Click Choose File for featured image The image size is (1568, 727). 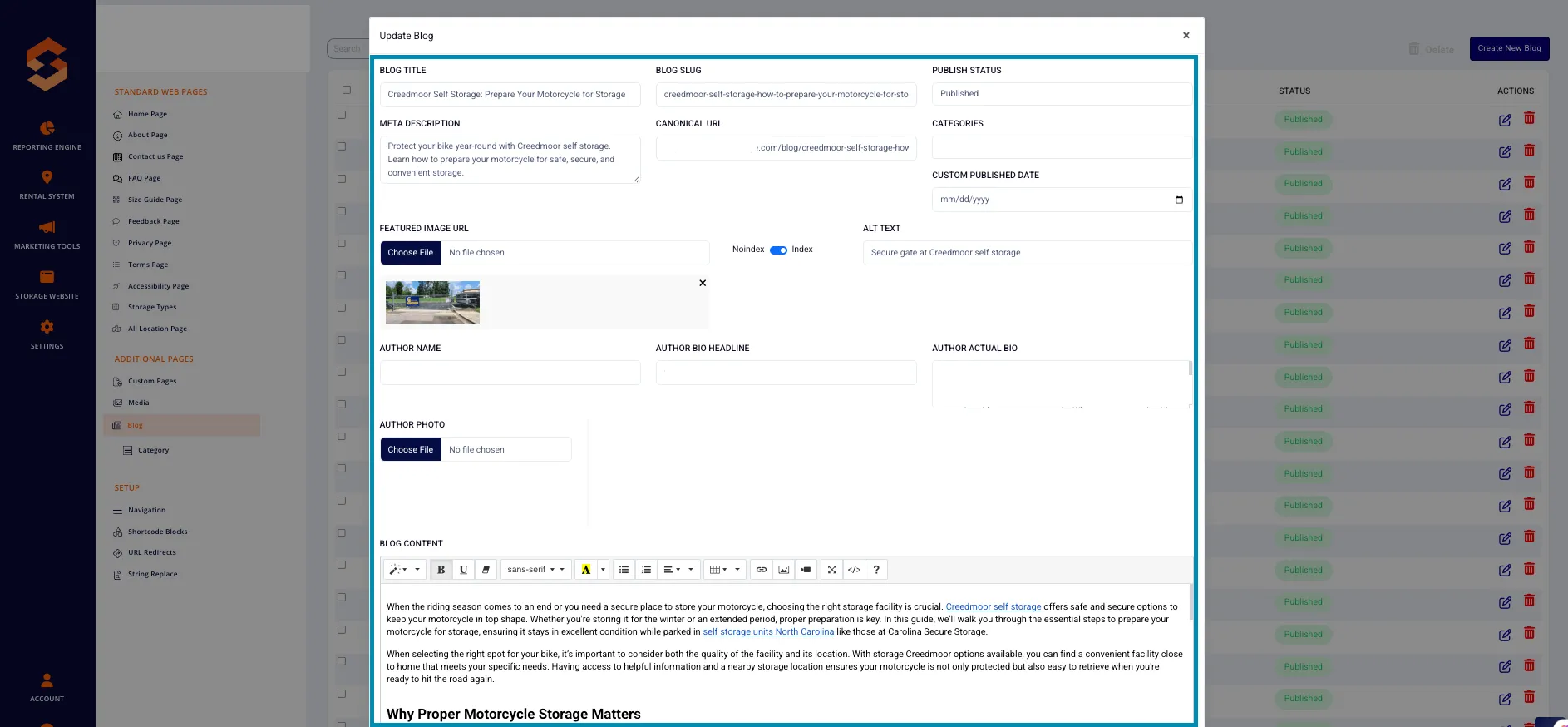point(411,253)
